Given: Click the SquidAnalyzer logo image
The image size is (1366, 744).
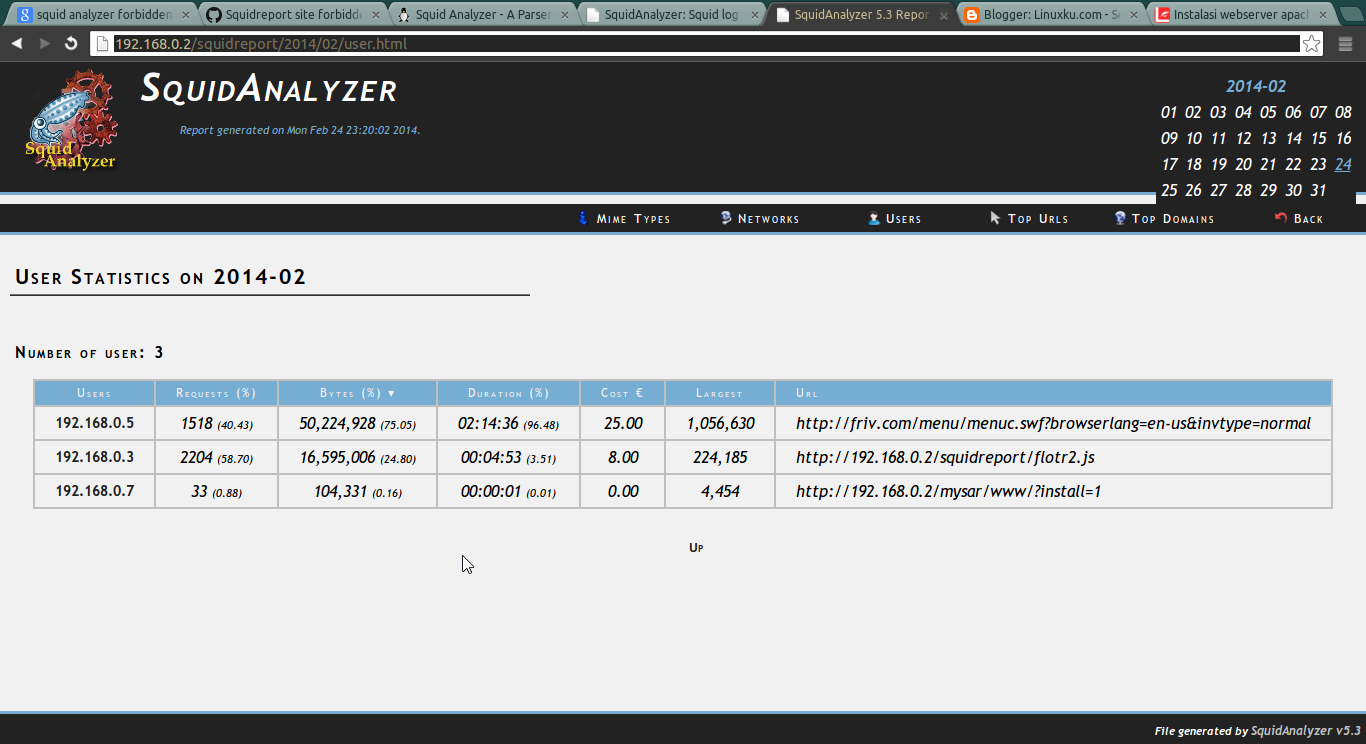Looking at the screenshot, I should tap(72, 120).
